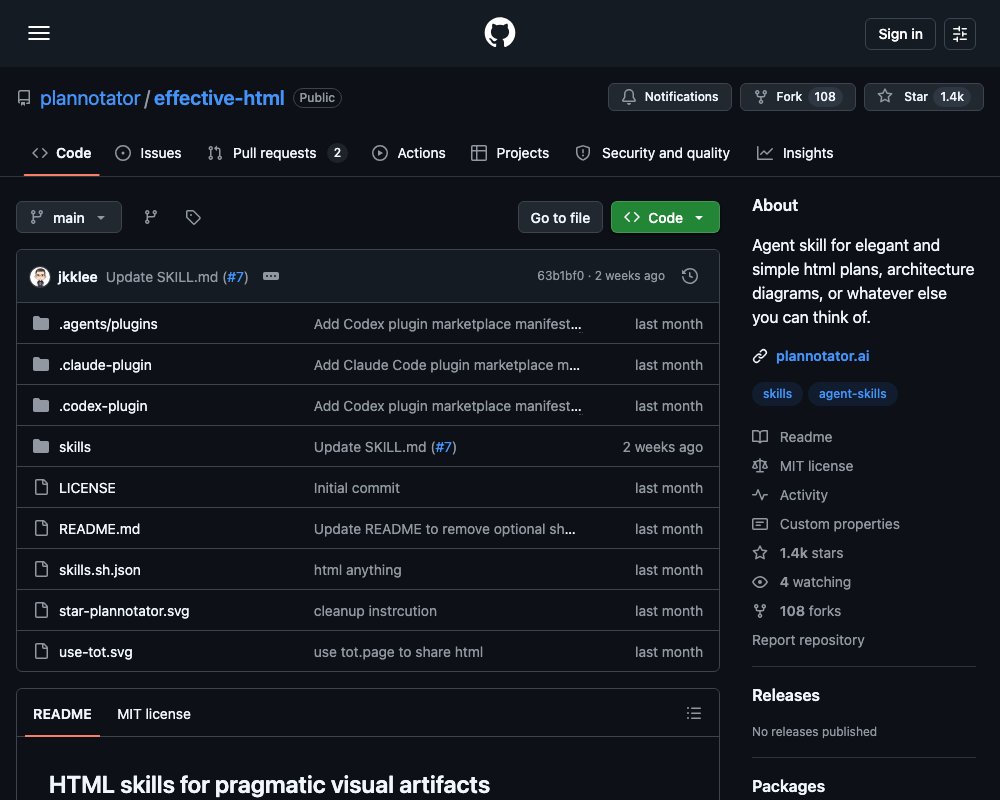Open jkklee username link in commit

tap(77, 277)
